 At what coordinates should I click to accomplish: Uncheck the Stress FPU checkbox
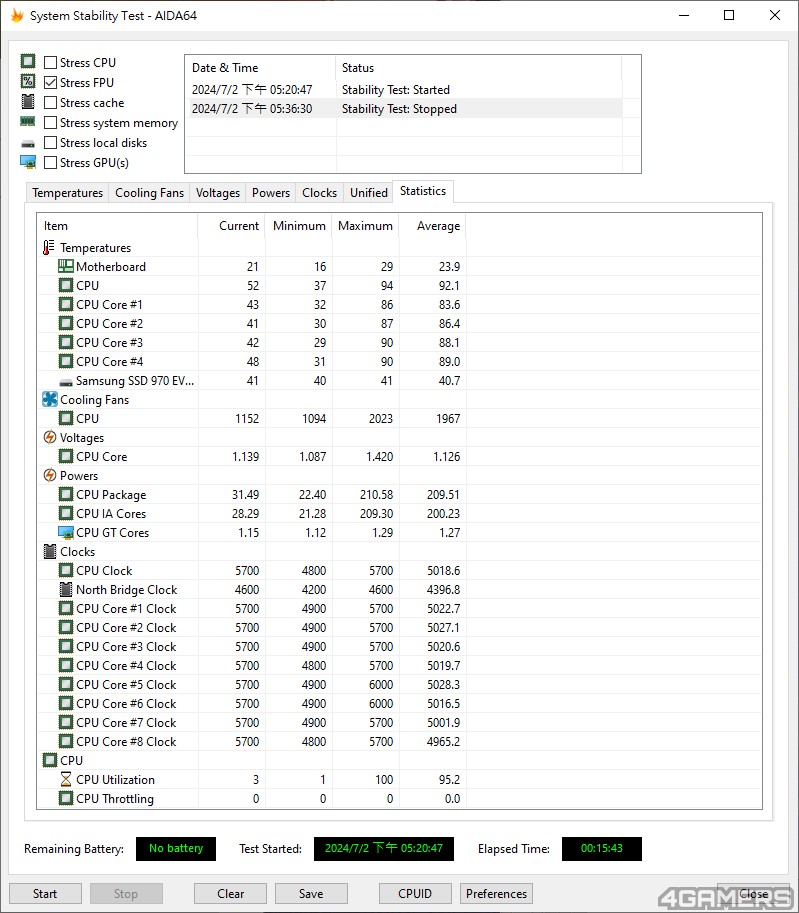click(x=51, y=82)
